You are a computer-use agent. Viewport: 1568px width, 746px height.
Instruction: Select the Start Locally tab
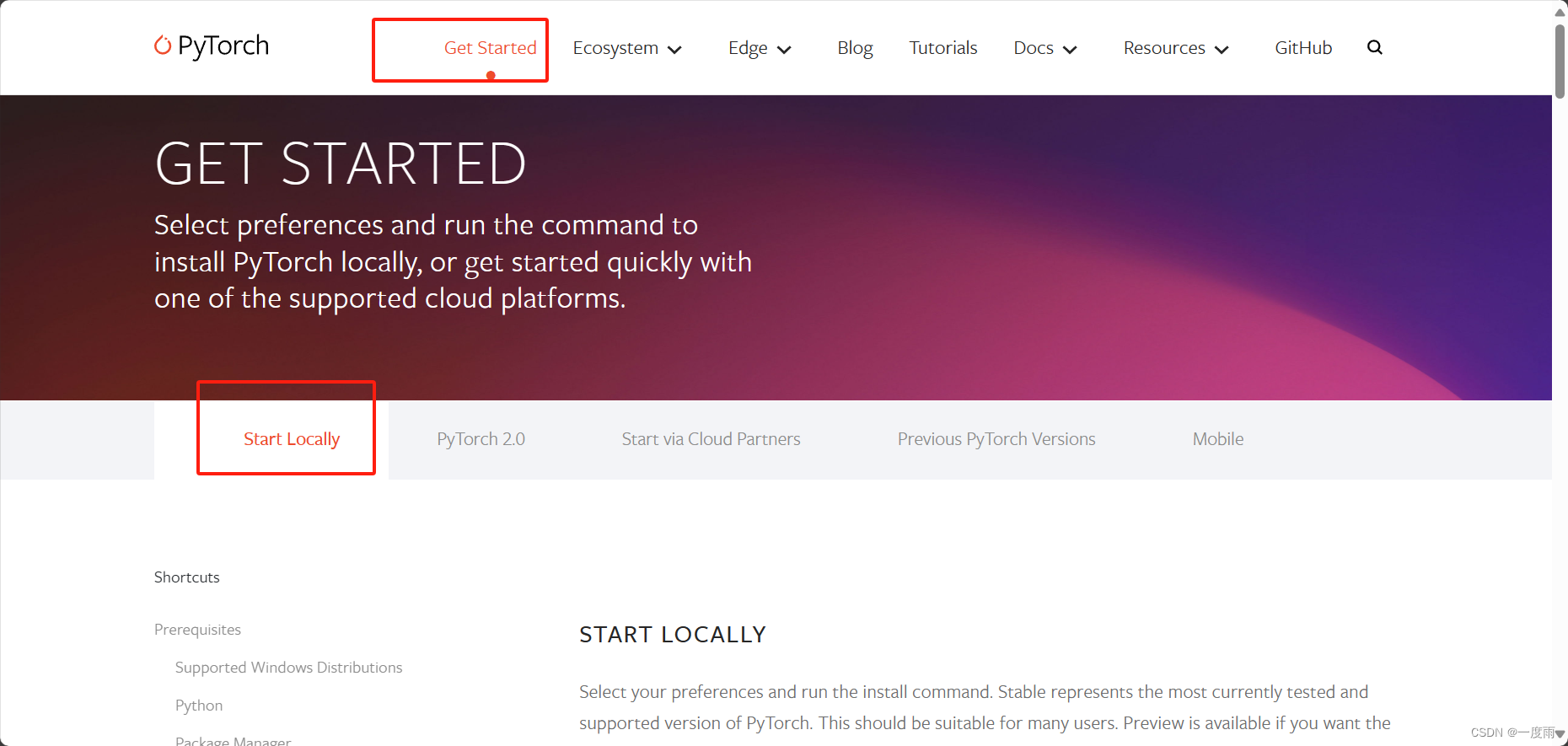[292, 439]
